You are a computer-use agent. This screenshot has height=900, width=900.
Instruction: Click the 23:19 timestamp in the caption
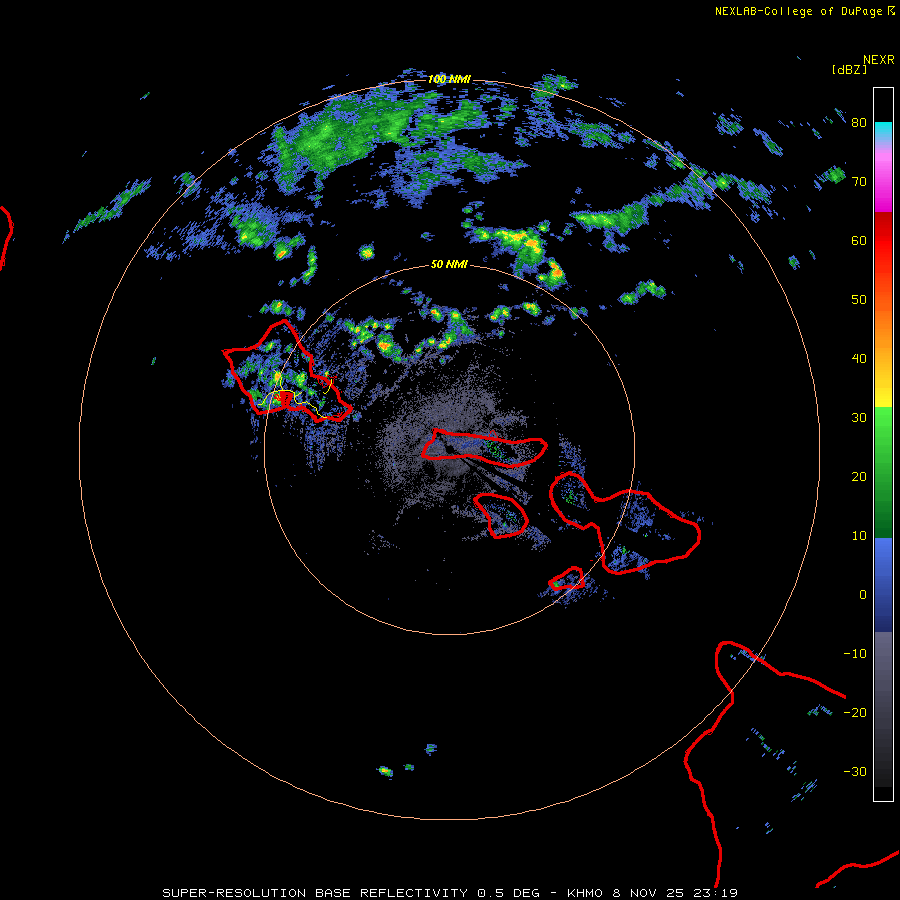pyautogui.click(x=715, y=893)
